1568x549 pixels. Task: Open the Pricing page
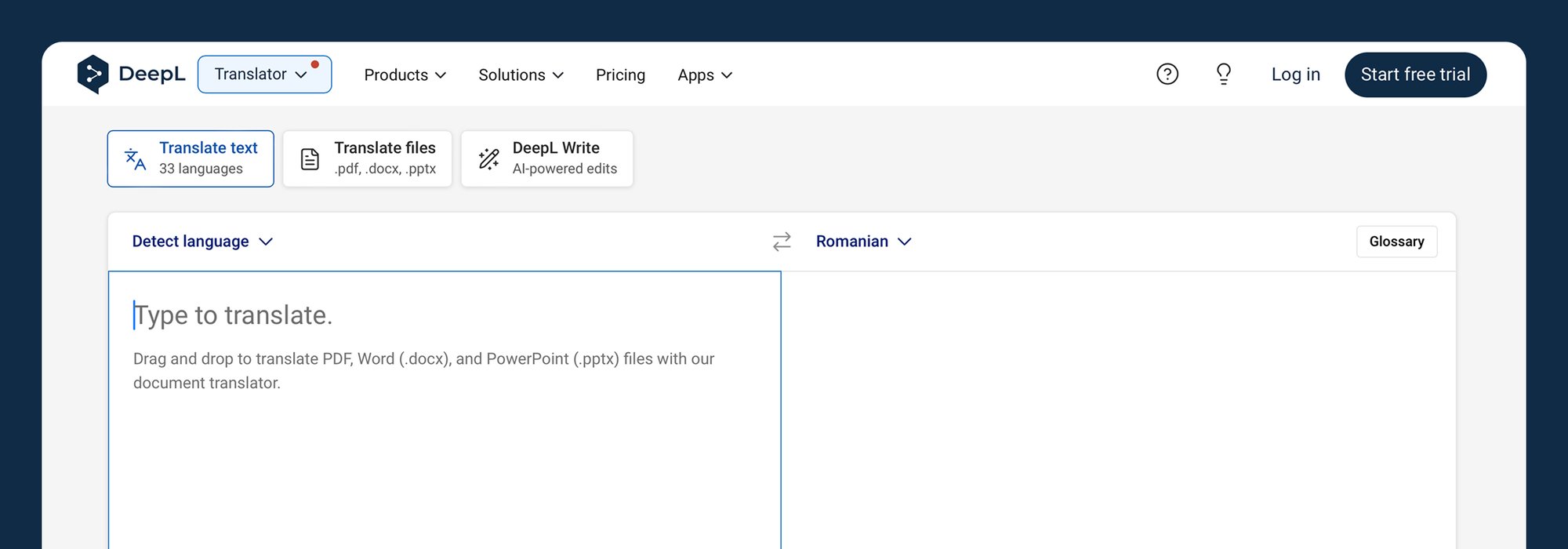click(x=620, y=75)
